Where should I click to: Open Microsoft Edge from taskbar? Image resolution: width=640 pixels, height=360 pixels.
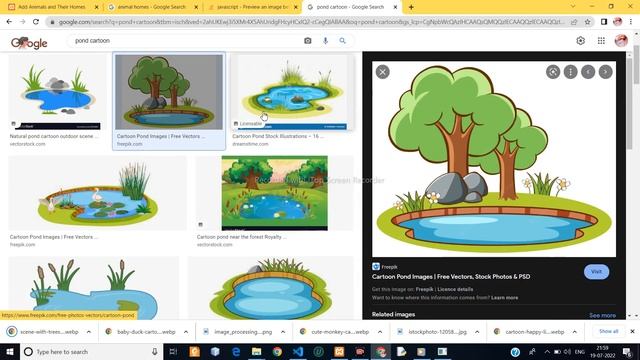coord(236,352)
